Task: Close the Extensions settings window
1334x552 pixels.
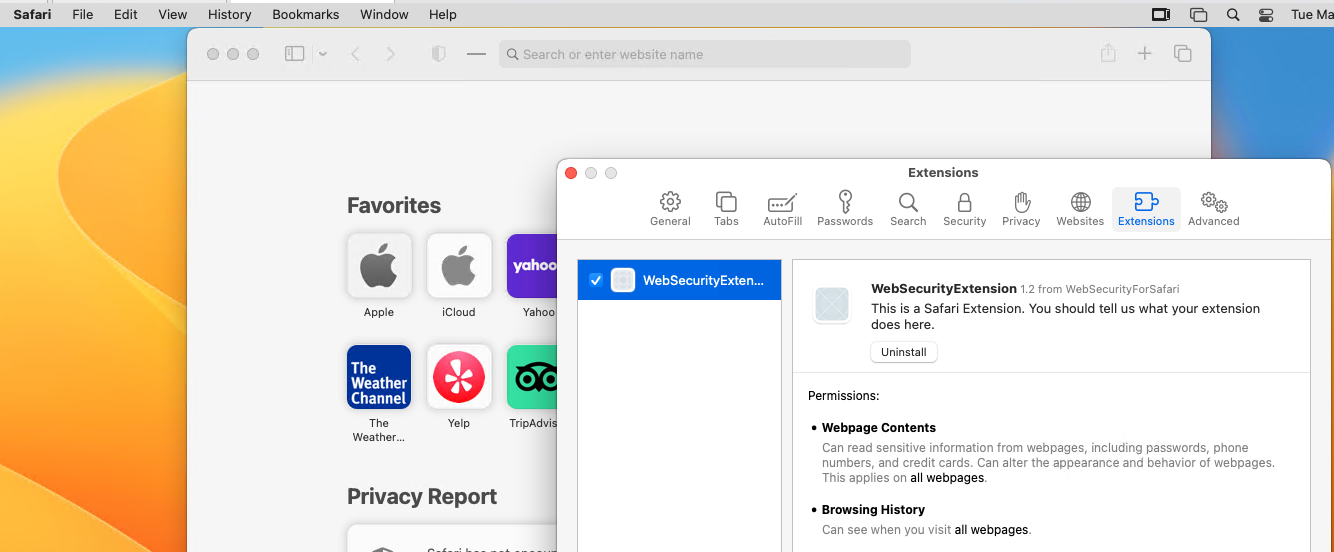Action: tap(571, 173)
